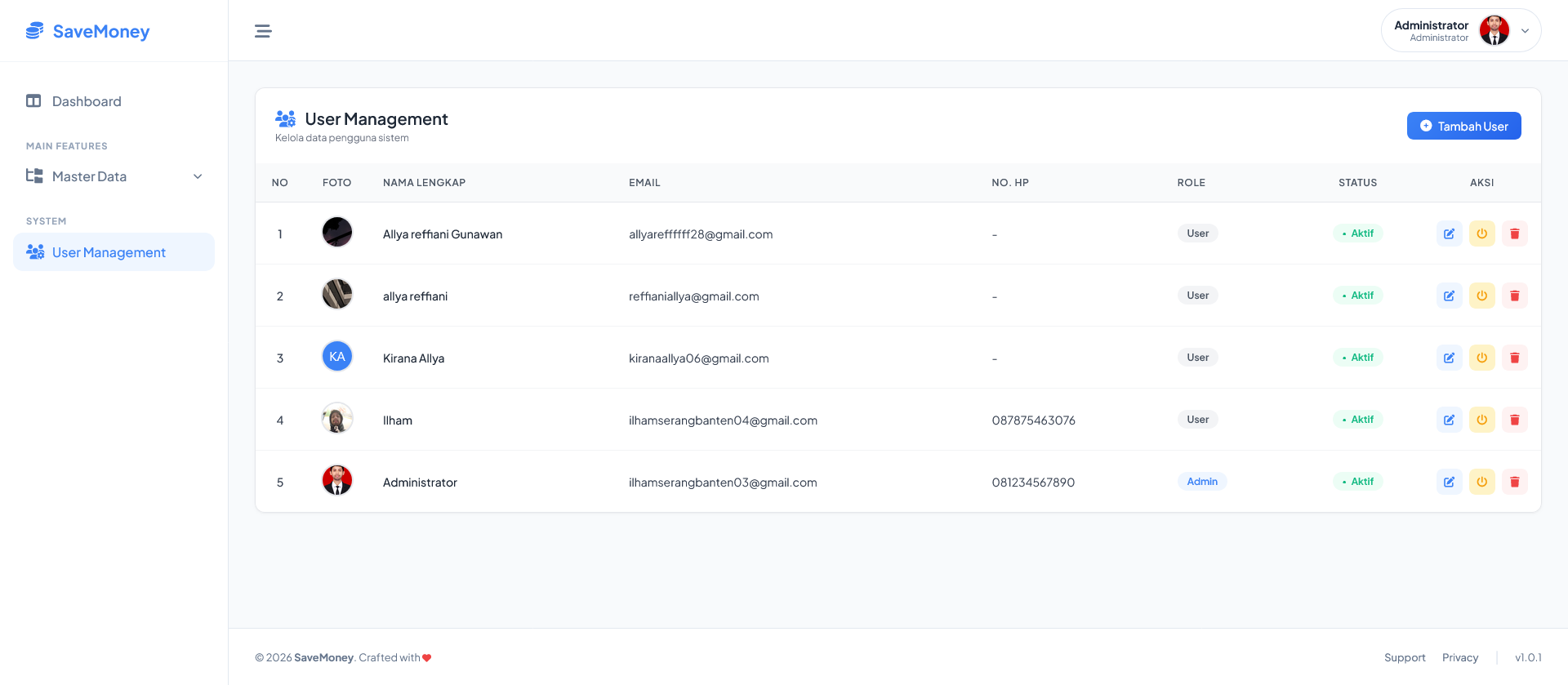Viewport: 1568px width, 685px height.
Task: Open User Management in sidebar
Action: click(x=114, y=252)
